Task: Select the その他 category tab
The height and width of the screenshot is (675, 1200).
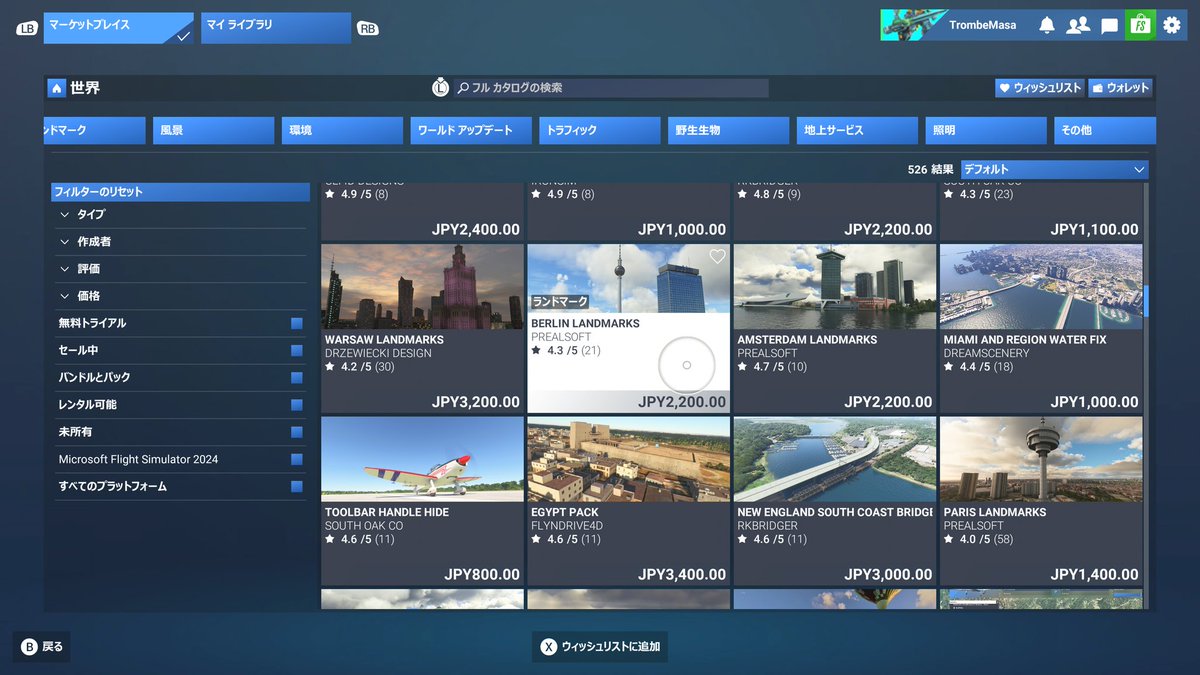Action: tap(1105, 130)
